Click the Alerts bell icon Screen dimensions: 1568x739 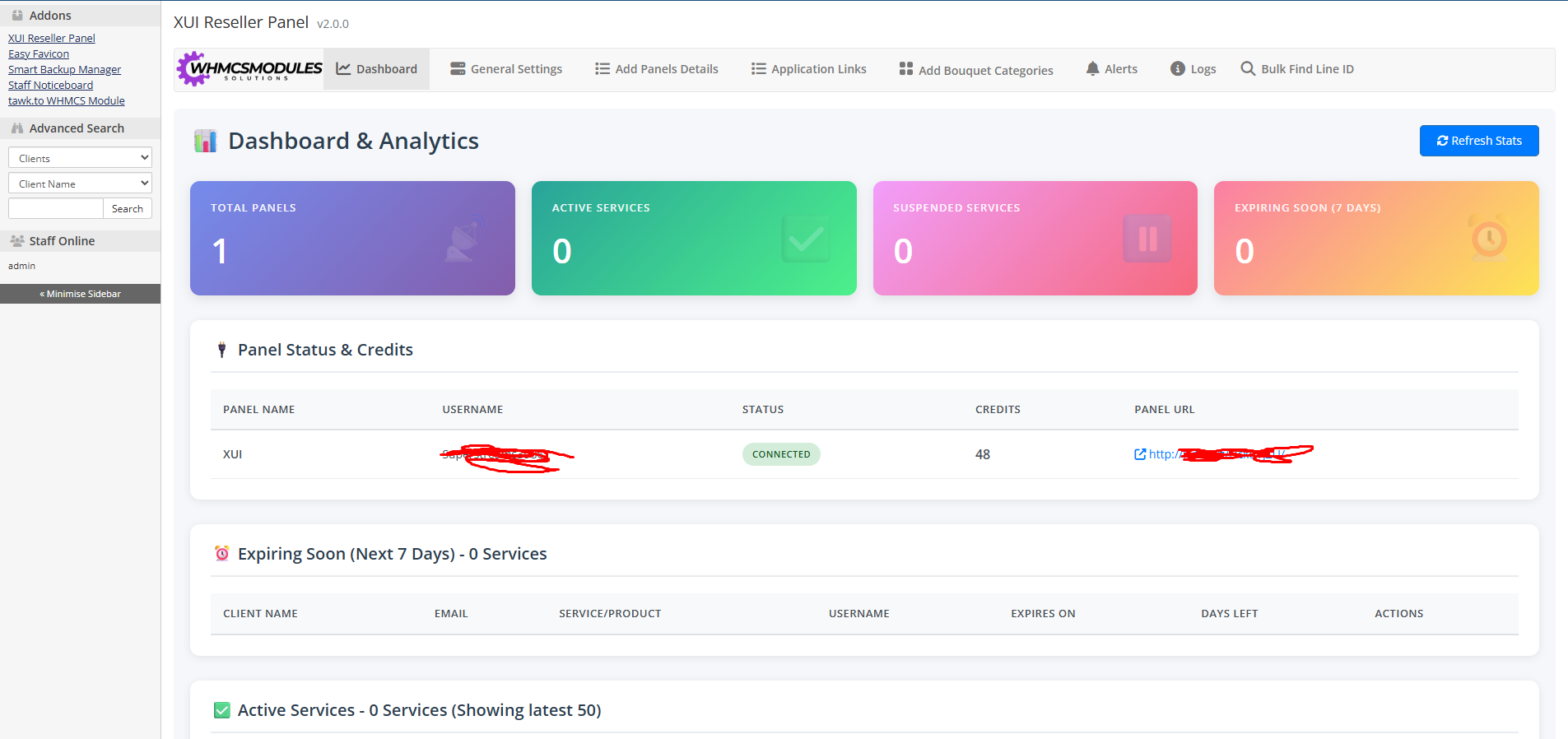[x=1092, y=69]
